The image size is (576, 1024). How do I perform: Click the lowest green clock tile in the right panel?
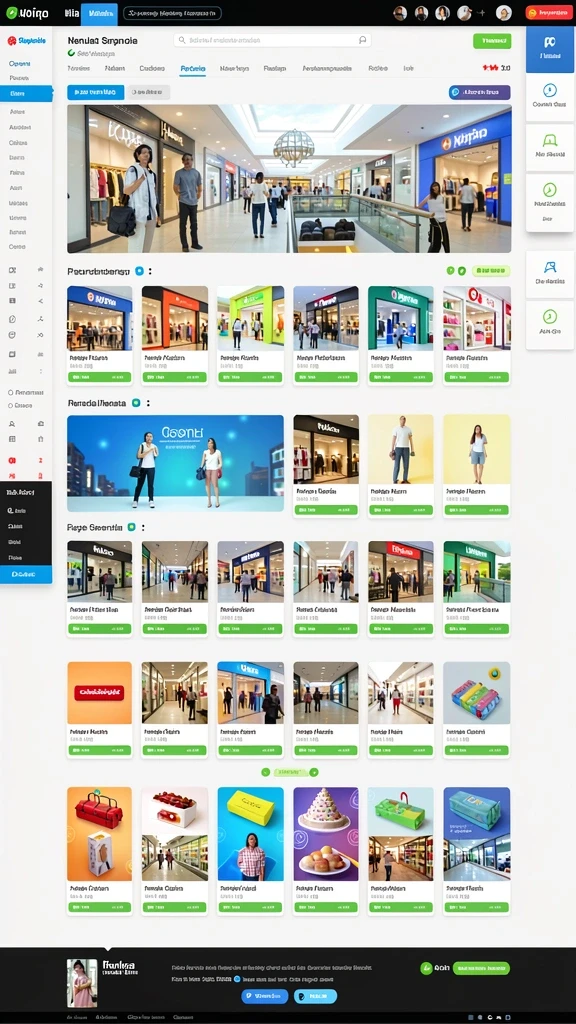click(x=550, y=323)
